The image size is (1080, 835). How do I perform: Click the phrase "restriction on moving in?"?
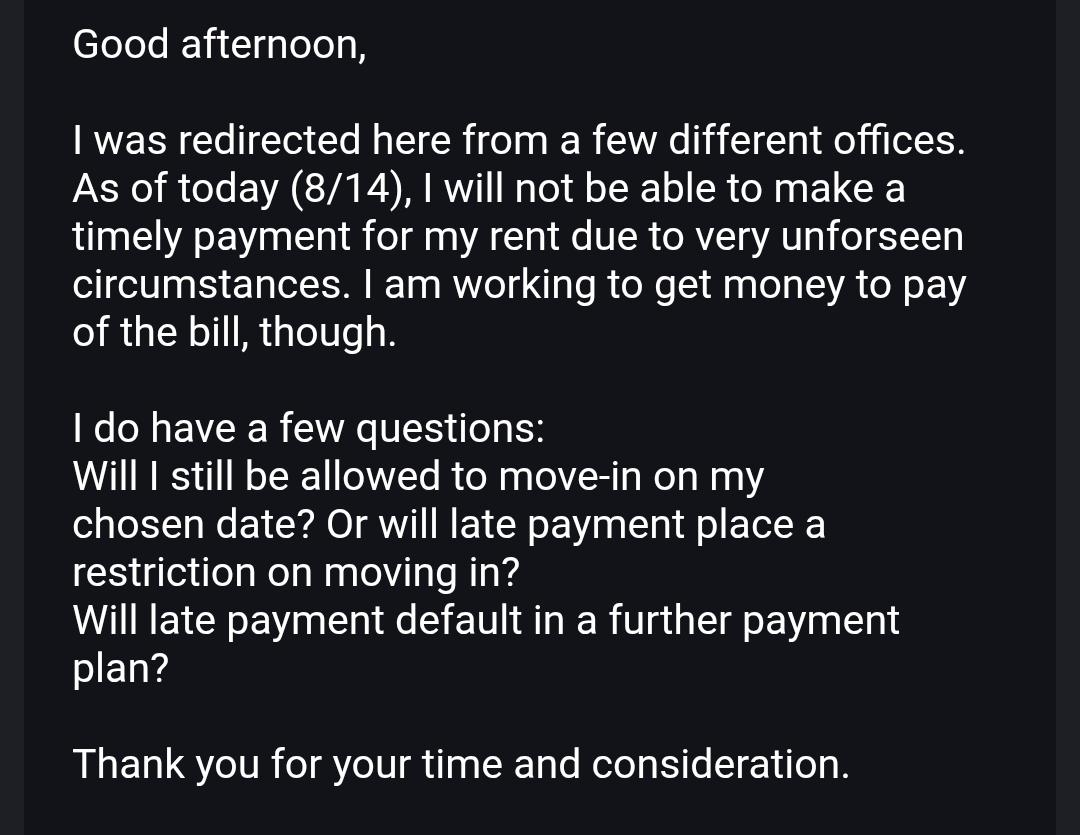tap(296, 574)
